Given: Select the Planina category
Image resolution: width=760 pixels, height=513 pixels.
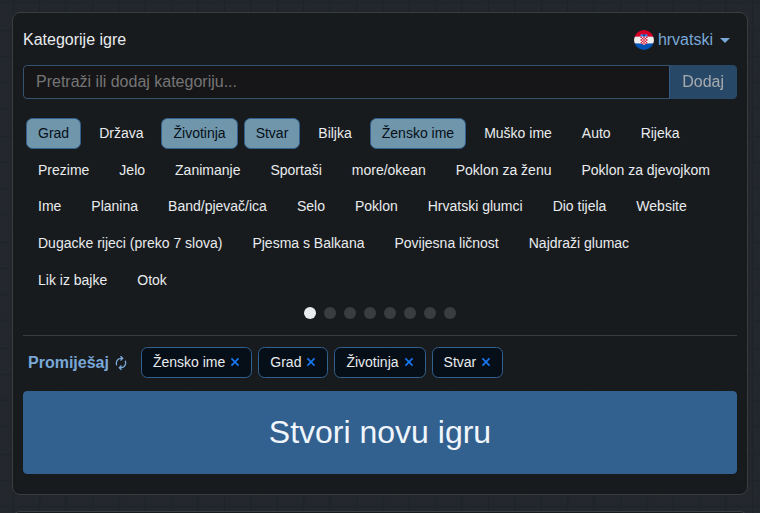Looking at the screenshot, I should point(114,207).
